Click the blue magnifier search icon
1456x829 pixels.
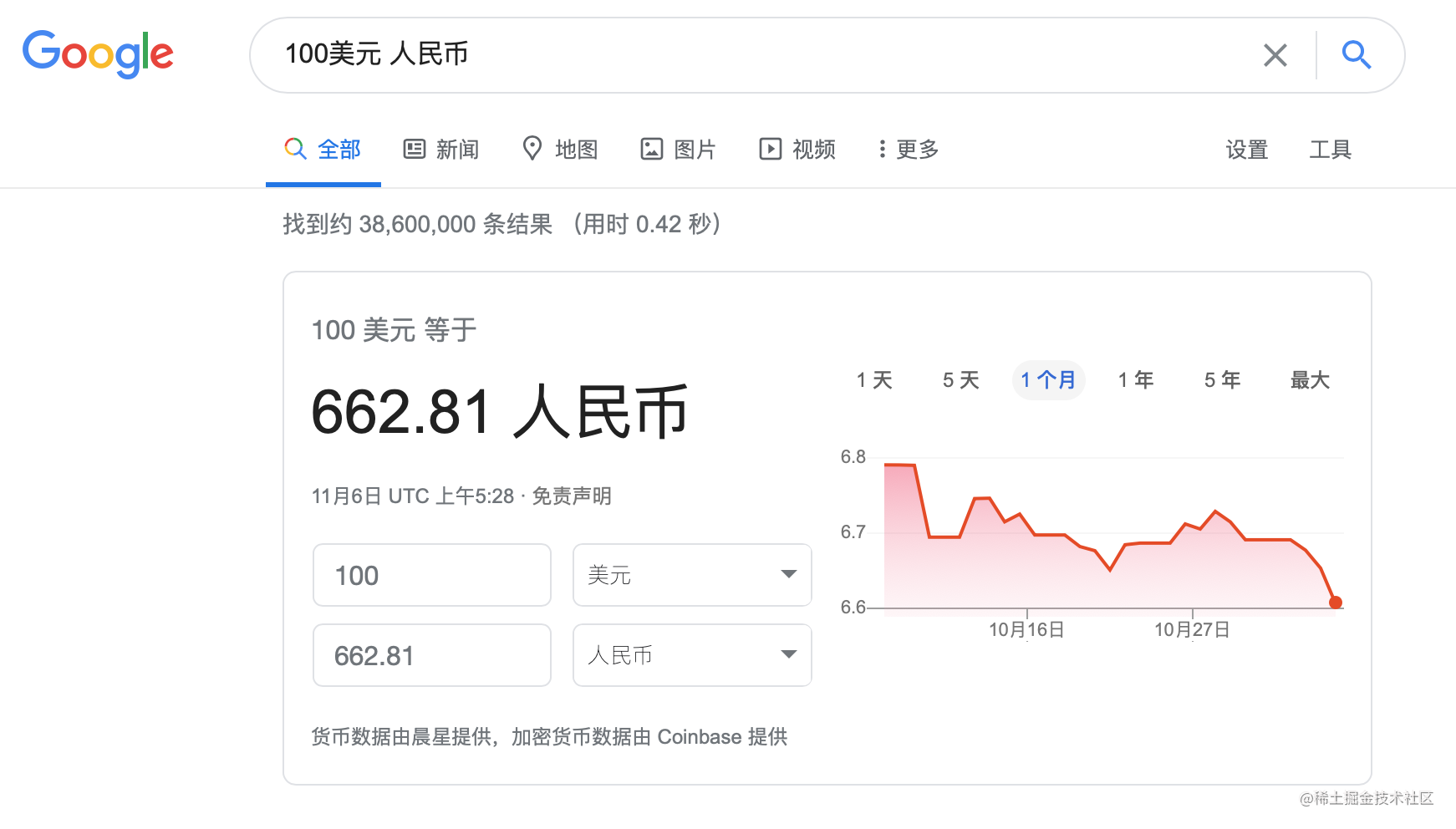[x=1356, y=55]
